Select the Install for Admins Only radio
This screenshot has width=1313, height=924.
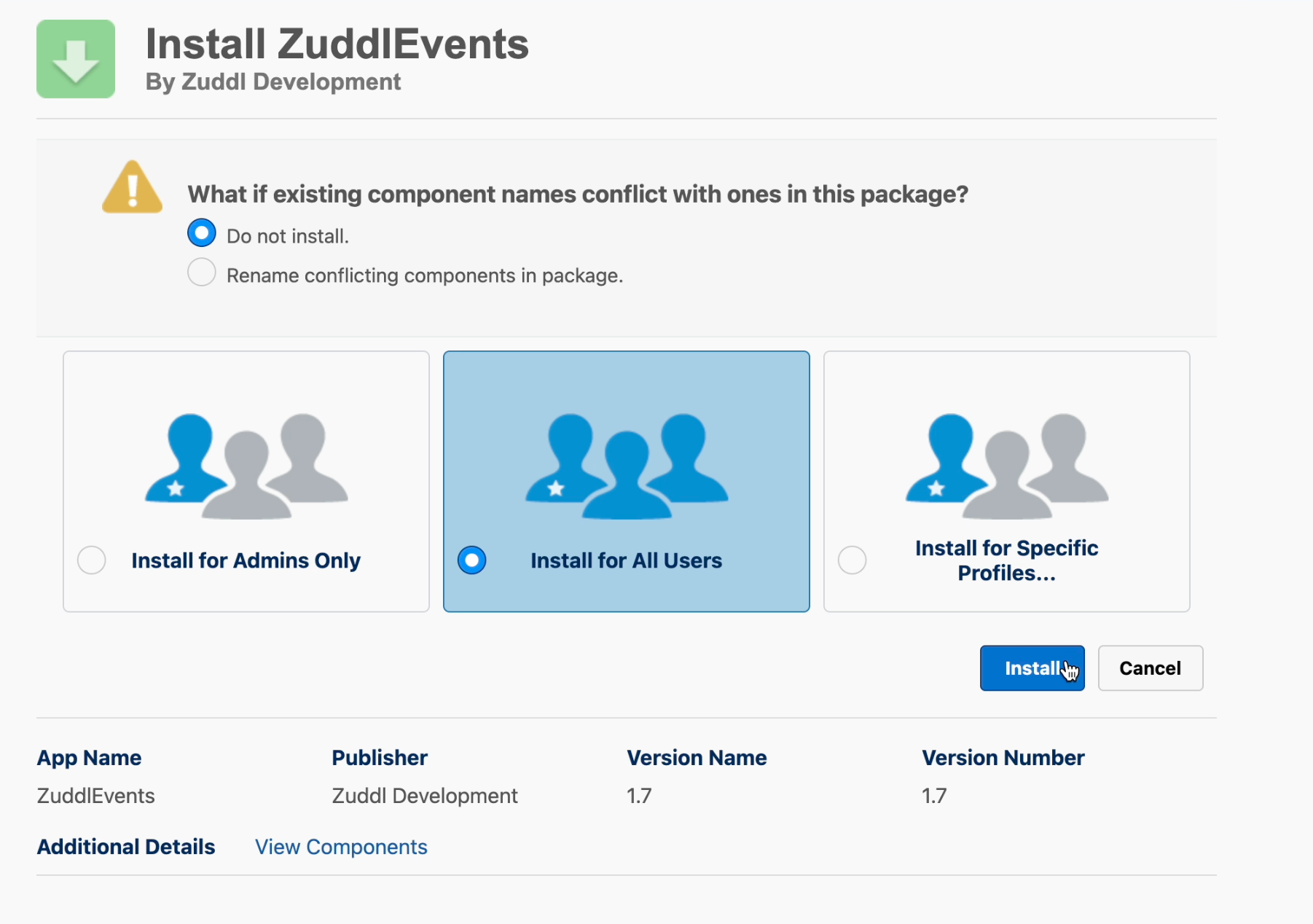(x=92, y=560)
